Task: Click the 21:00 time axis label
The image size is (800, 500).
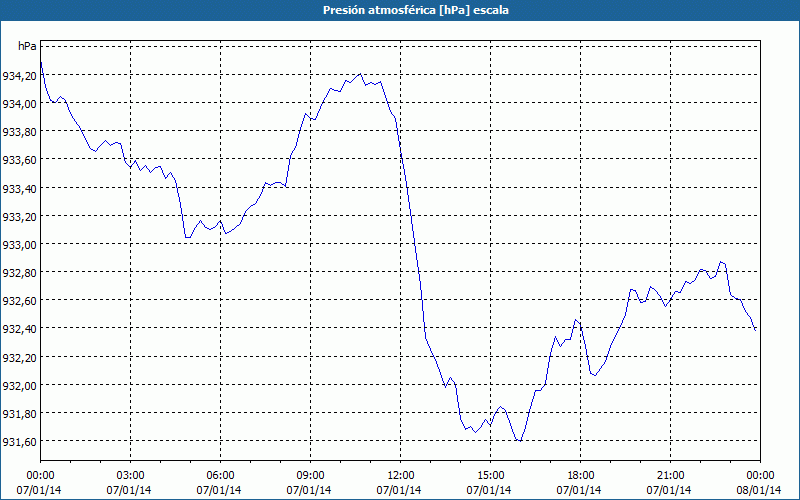Action: 670,476
